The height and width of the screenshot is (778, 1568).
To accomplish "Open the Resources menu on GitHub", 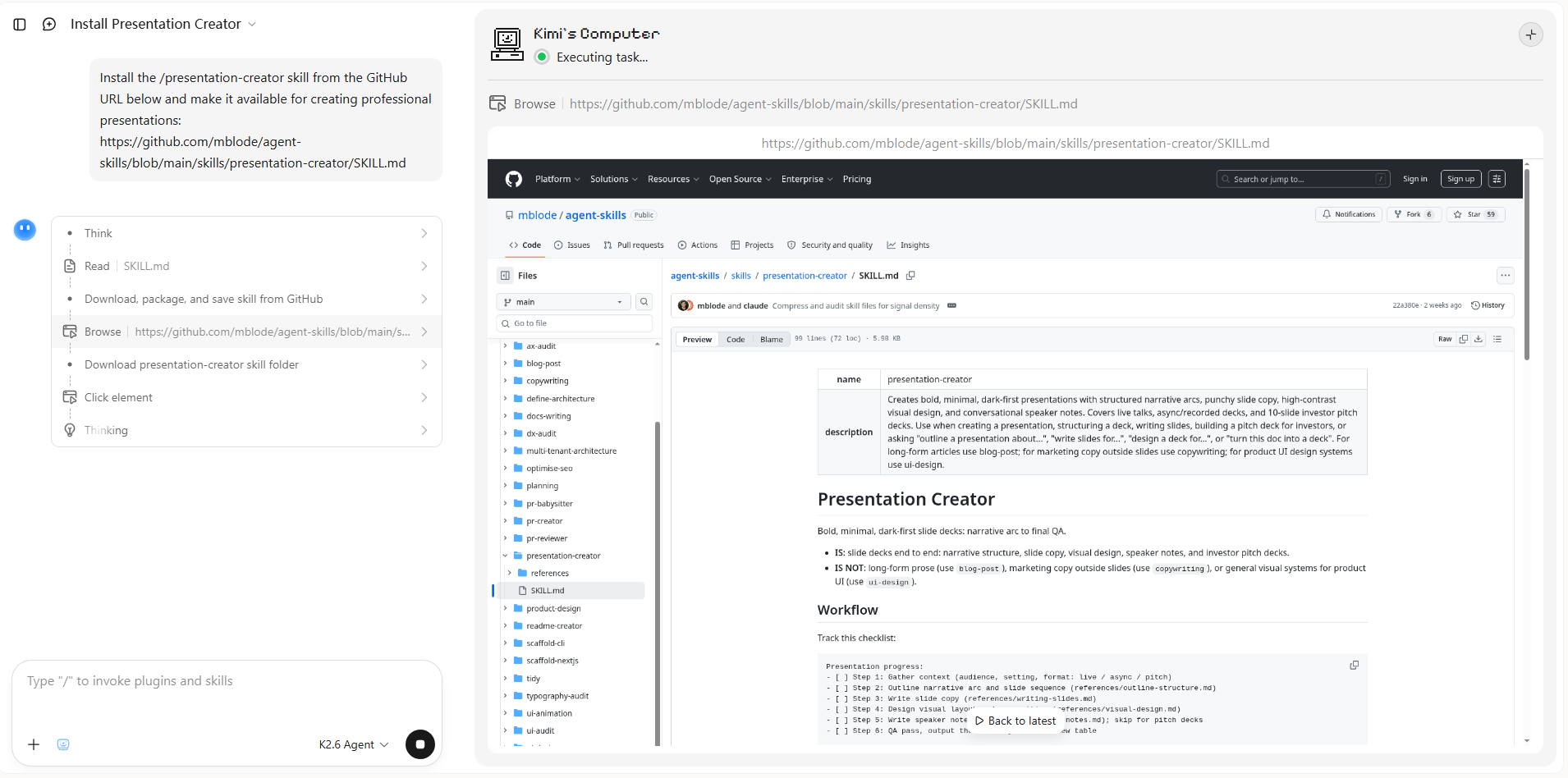I will click(673, 179).
